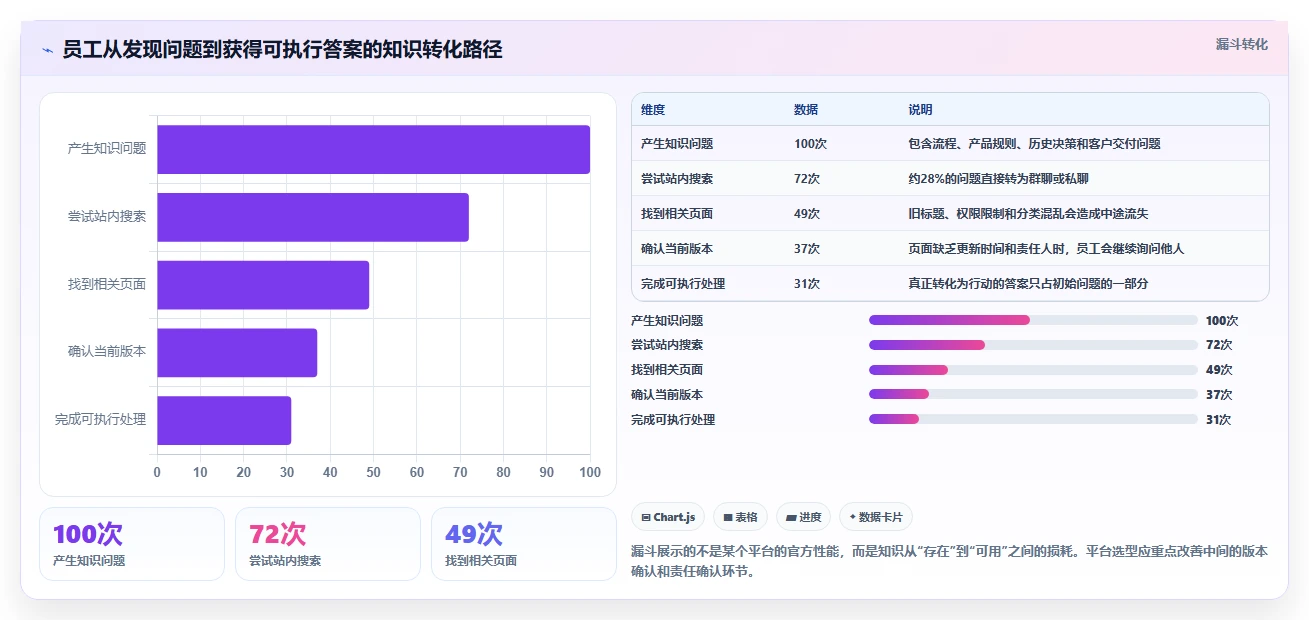This screenshot has width=1309, height=620.
Task: Open the 72次 尝试站内搜索 stat card
Action: (328, 544)
